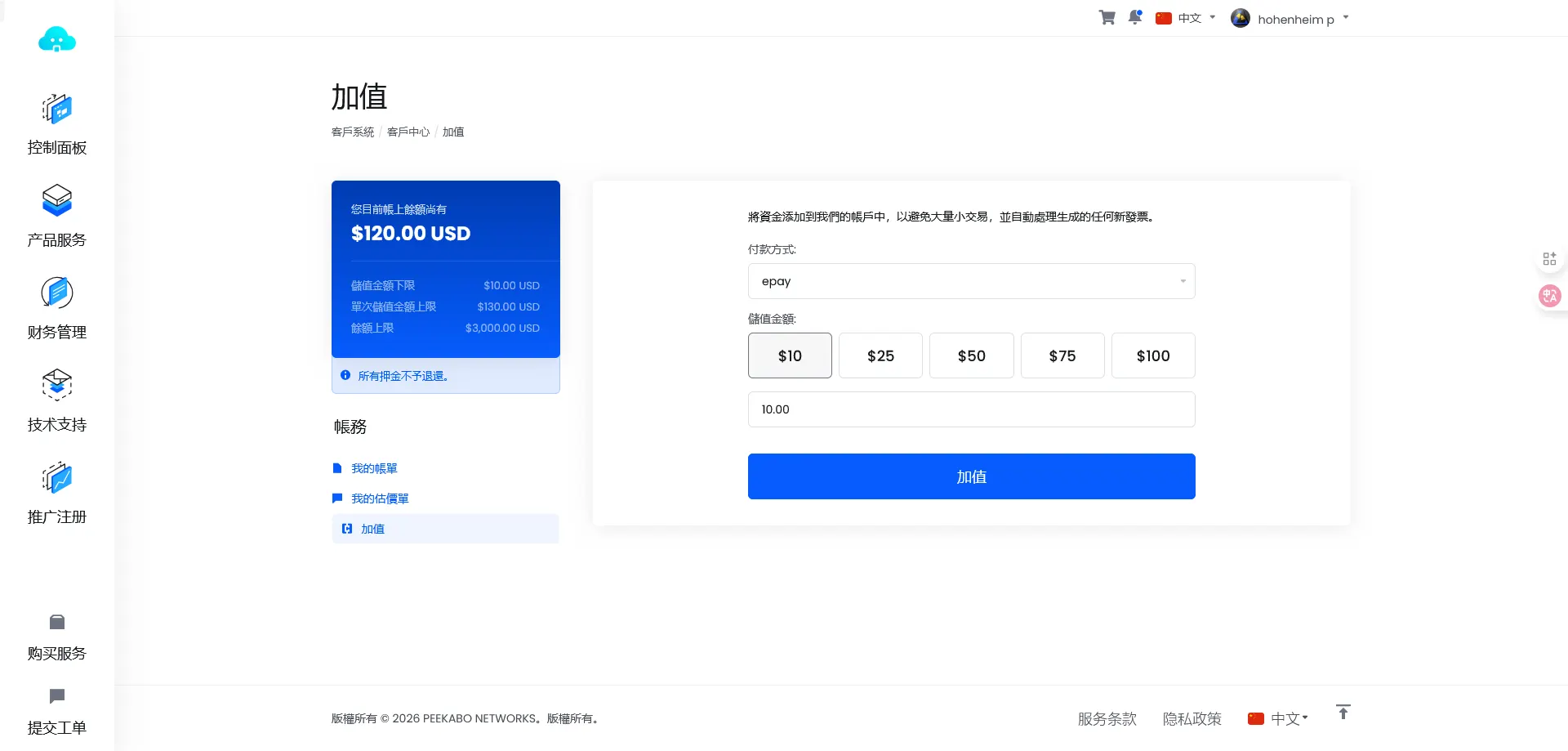Open the 服务条款 footer link
The image size is (1568, 751).
(x=1107, y=719)
